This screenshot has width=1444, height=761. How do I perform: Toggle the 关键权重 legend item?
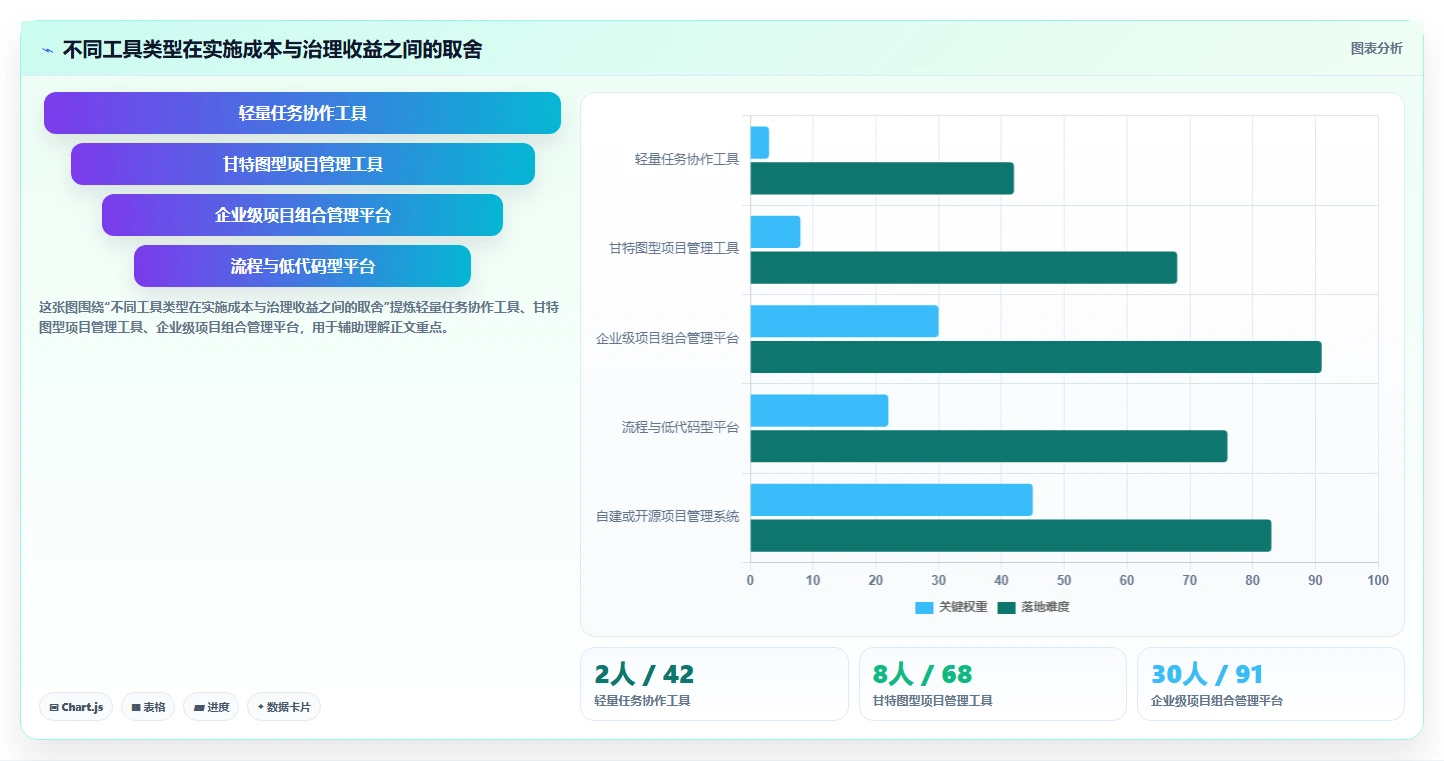tap(951, 607)
